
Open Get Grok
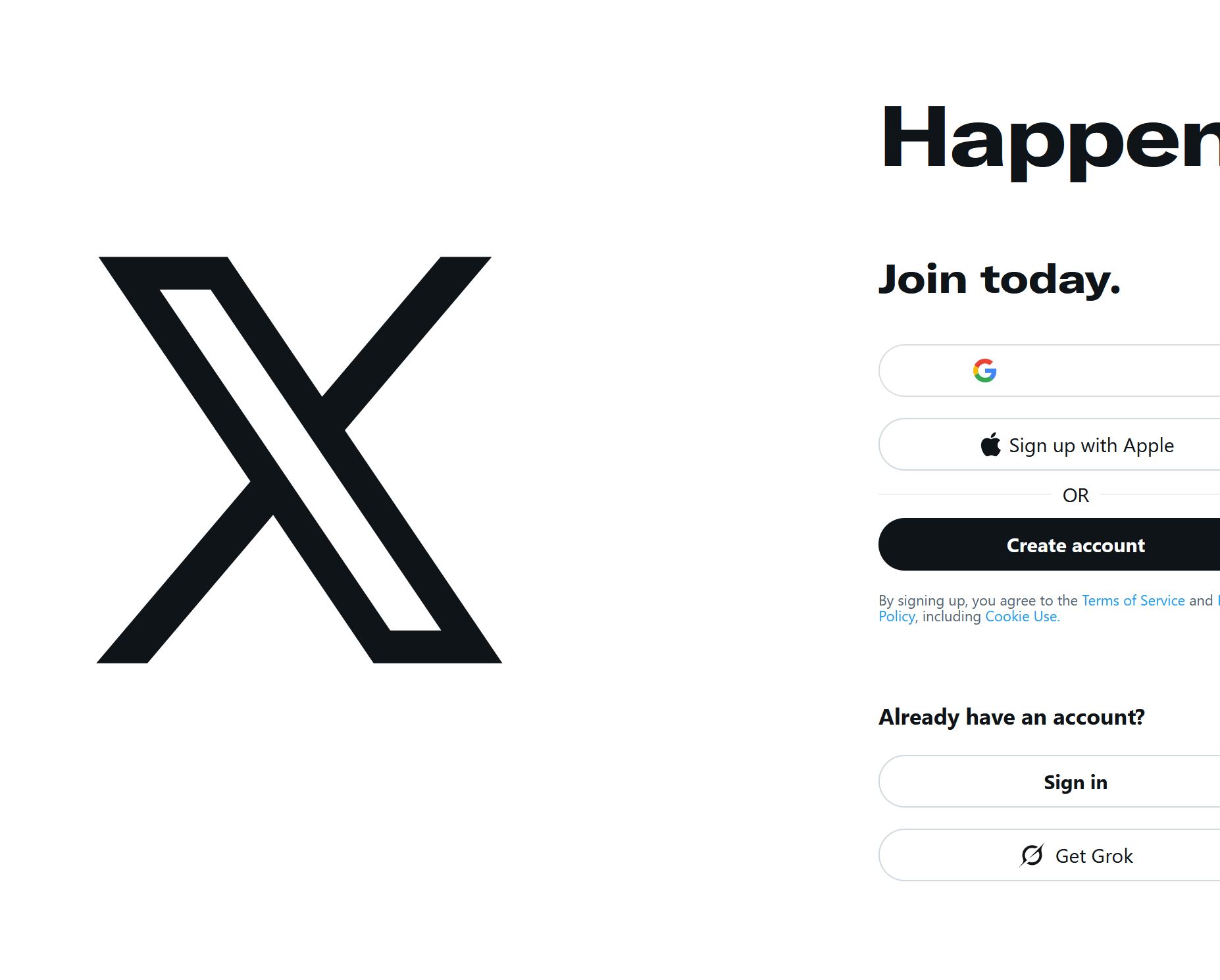[x=1094, y=856]
